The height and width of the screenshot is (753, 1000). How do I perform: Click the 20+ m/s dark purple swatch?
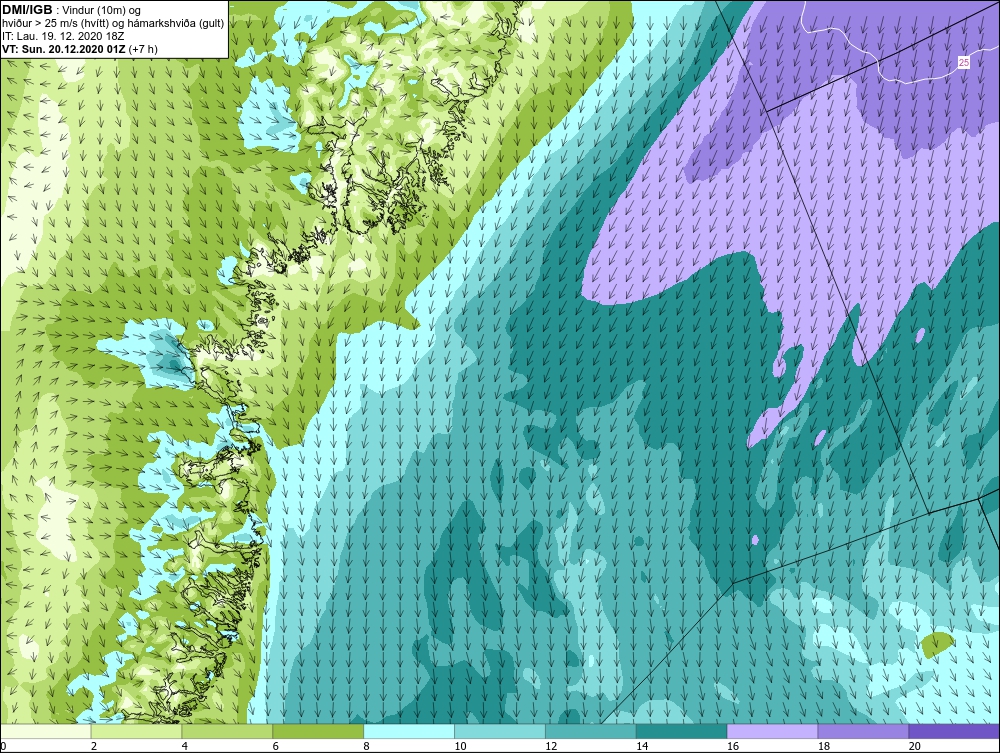click(x=954, y=731)
